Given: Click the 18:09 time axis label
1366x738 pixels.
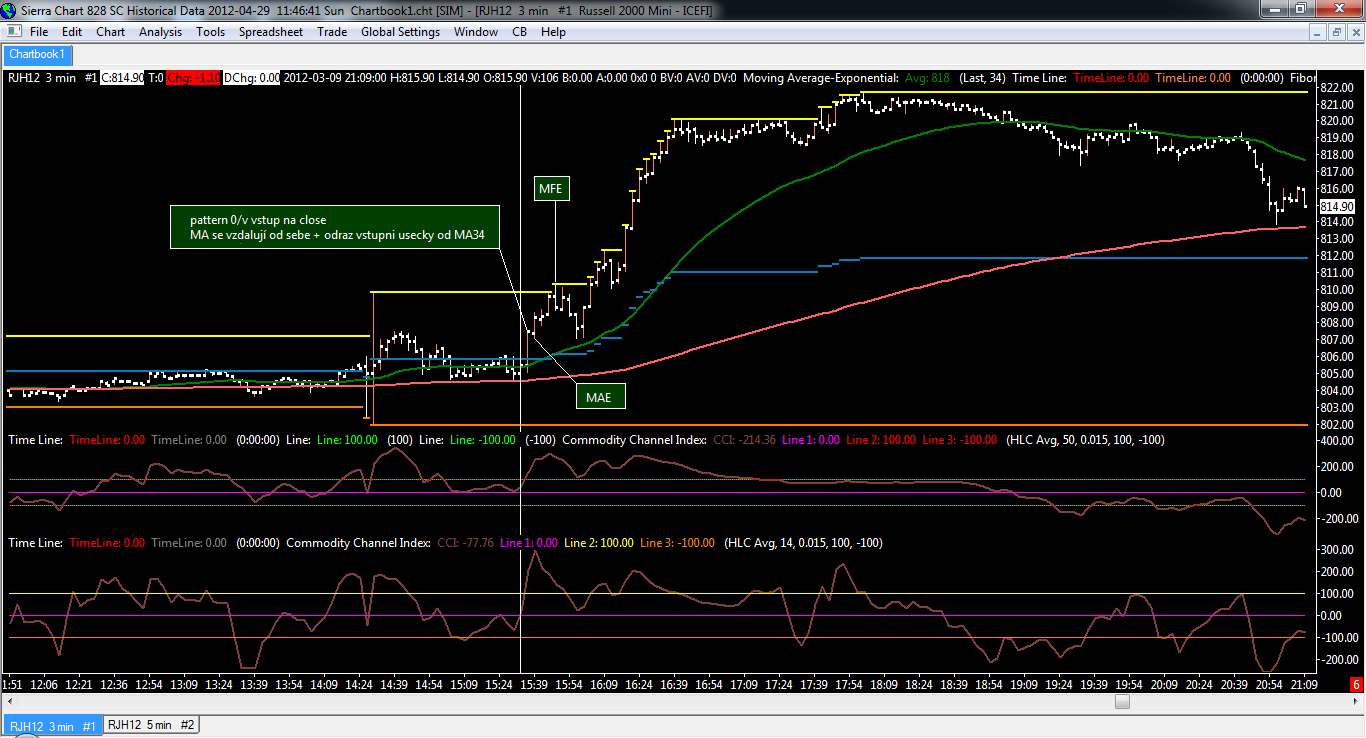Looking at the screenshot, I should (885, 685).
